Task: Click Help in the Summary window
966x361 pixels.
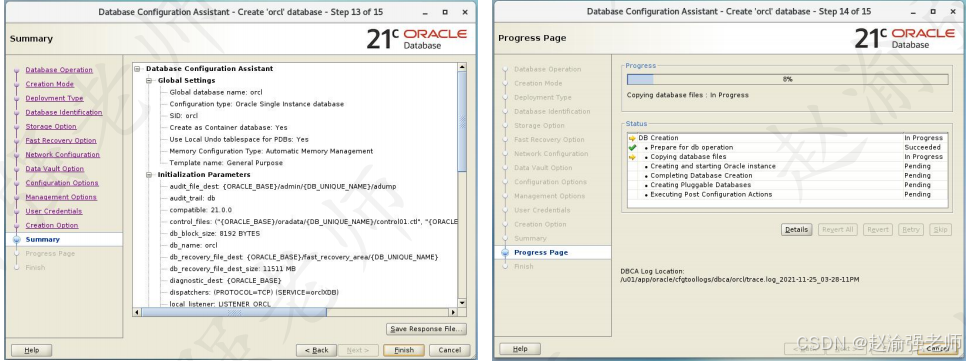Action: click(x=31, y=350)
